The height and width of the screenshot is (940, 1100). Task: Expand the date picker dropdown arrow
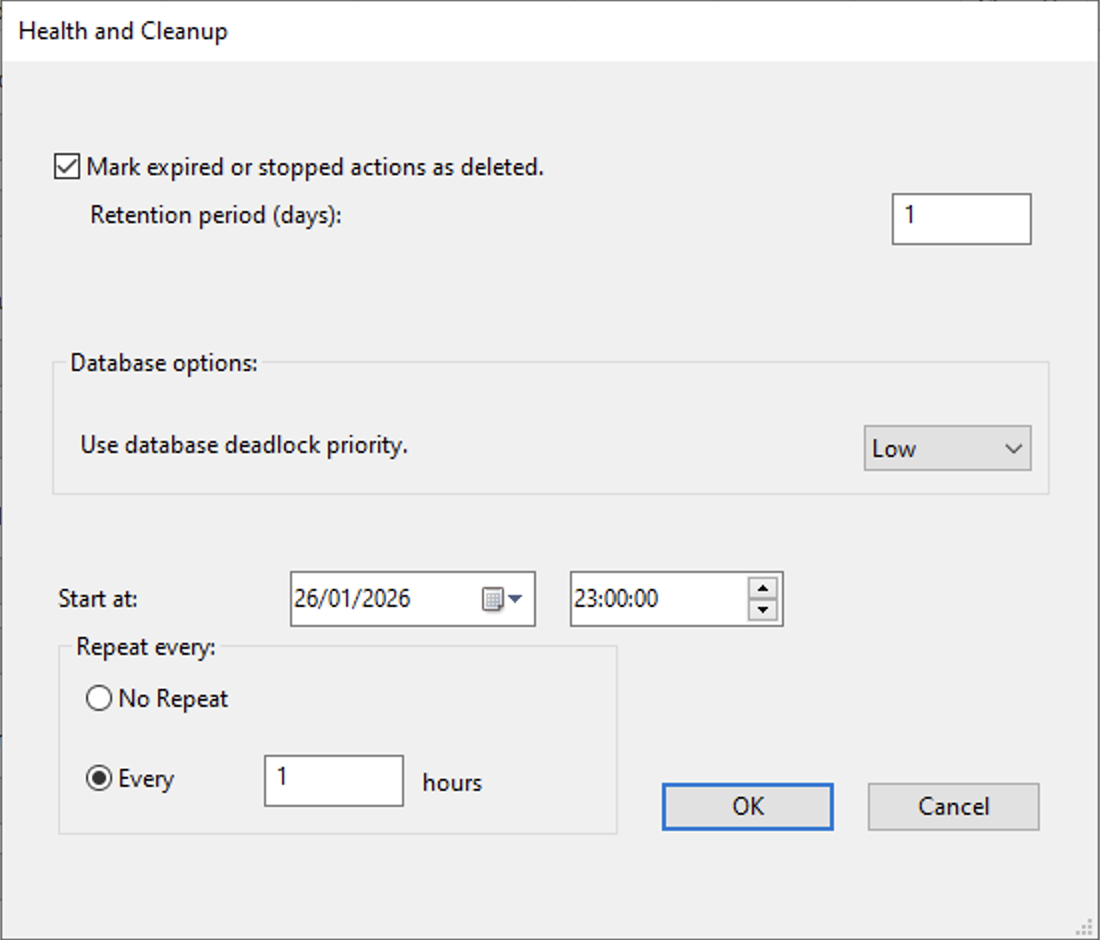click(x=516, y=599)
